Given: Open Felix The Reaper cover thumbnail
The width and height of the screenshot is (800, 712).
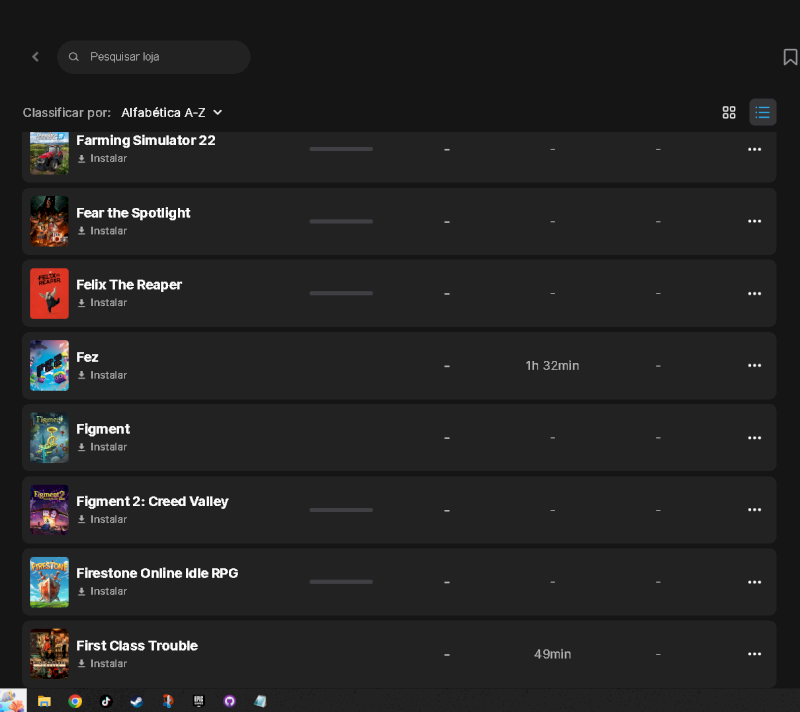Looking at the screenshot, I should 49,294.
